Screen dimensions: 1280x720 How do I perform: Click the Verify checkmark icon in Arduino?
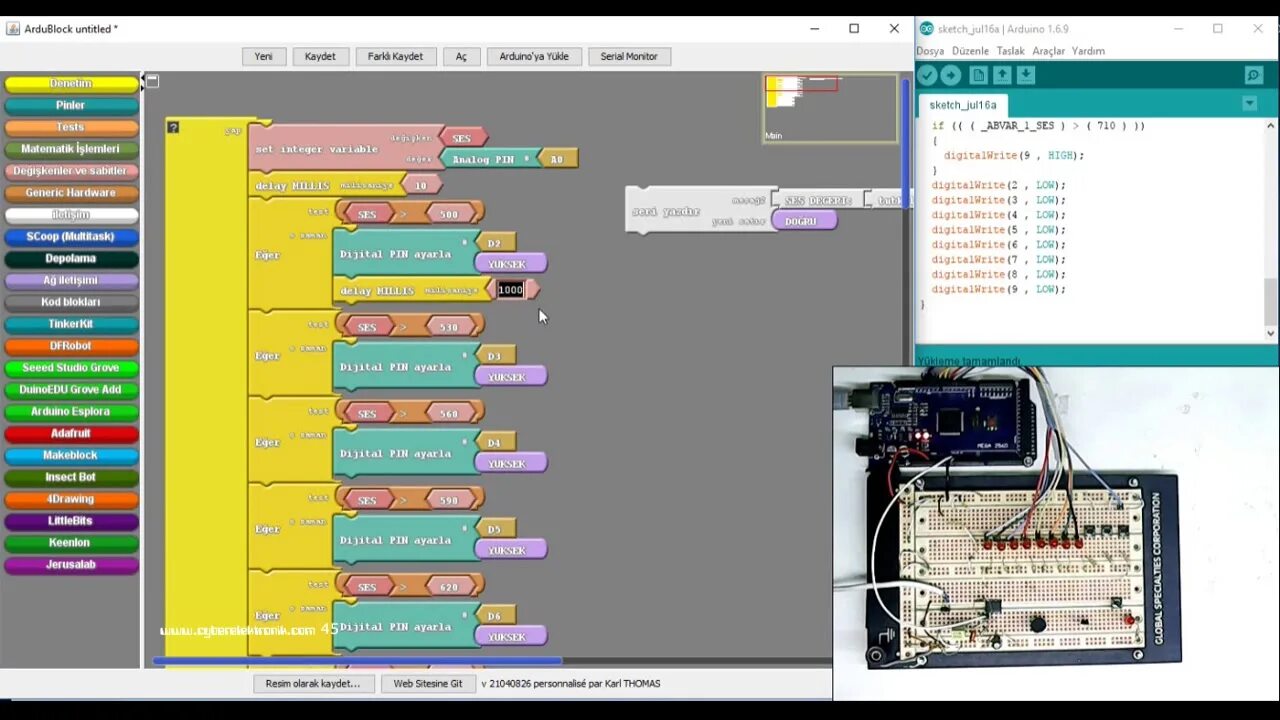tap(927, 75)
